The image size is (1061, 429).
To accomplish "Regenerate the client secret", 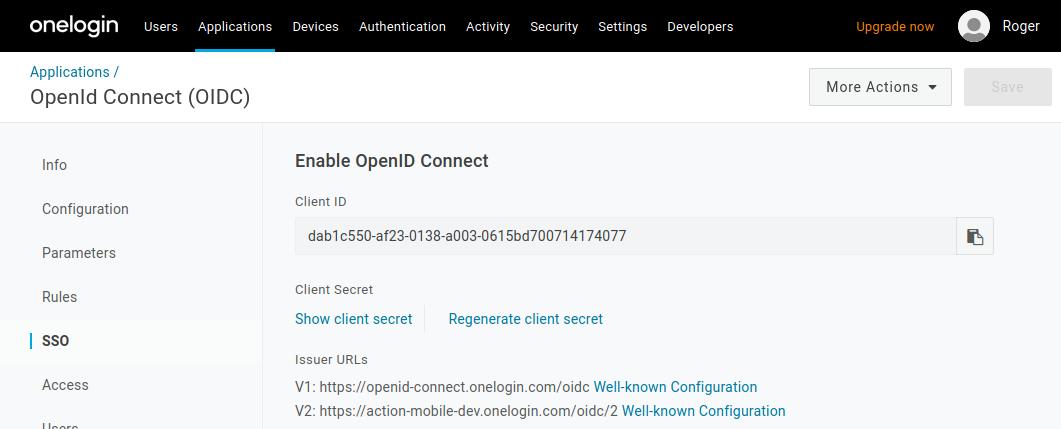I will pos(525,319).
